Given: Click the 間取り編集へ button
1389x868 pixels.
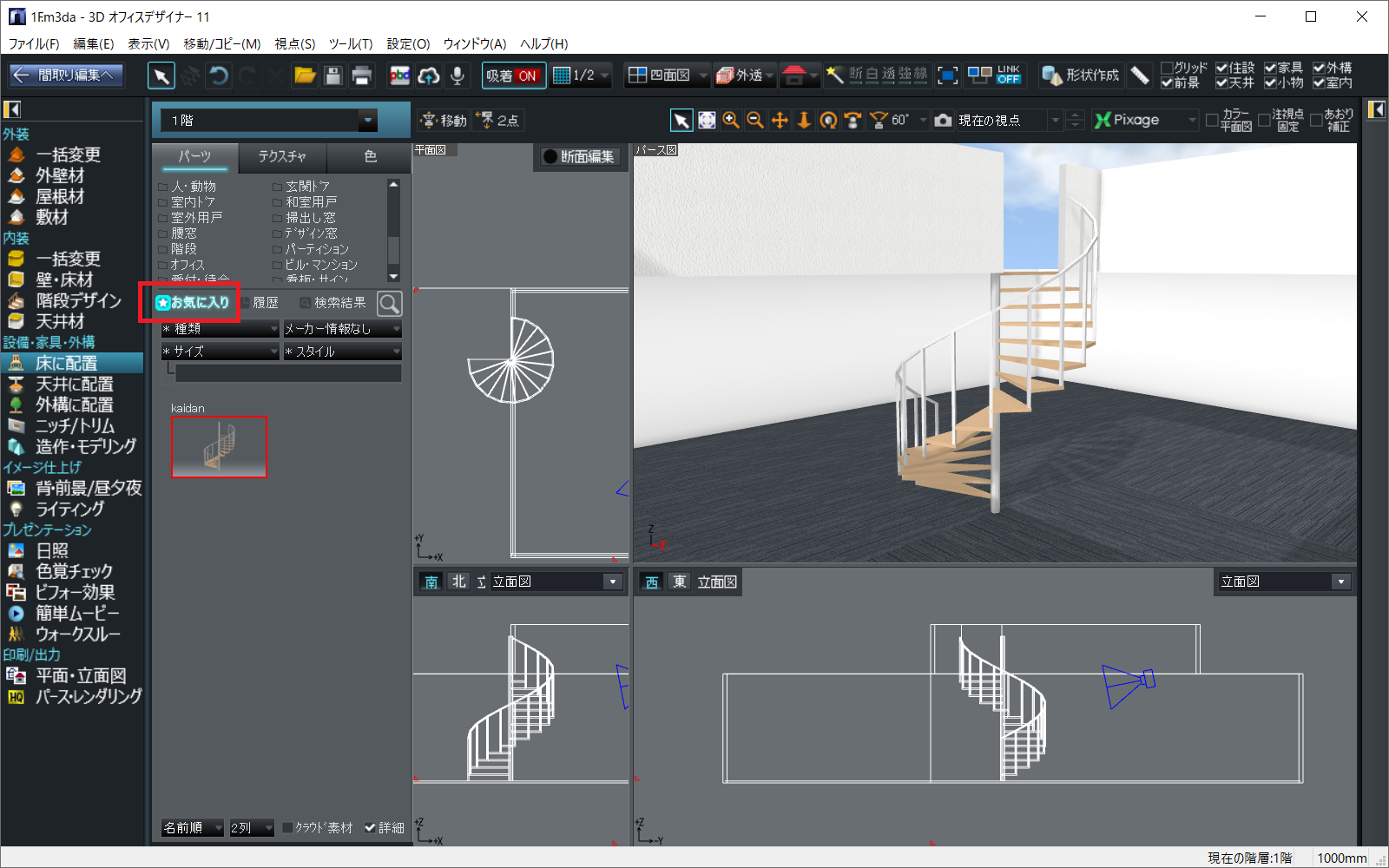Looking at the screenshot, I should 67,76.
